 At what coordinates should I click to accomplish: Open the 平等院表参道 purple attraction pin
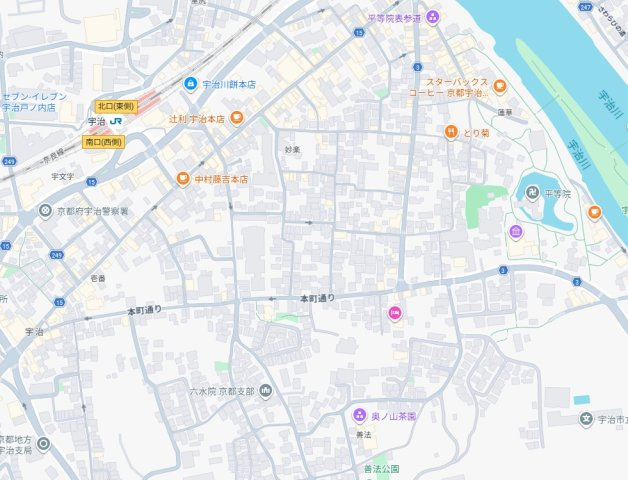(x=433, y=17)
